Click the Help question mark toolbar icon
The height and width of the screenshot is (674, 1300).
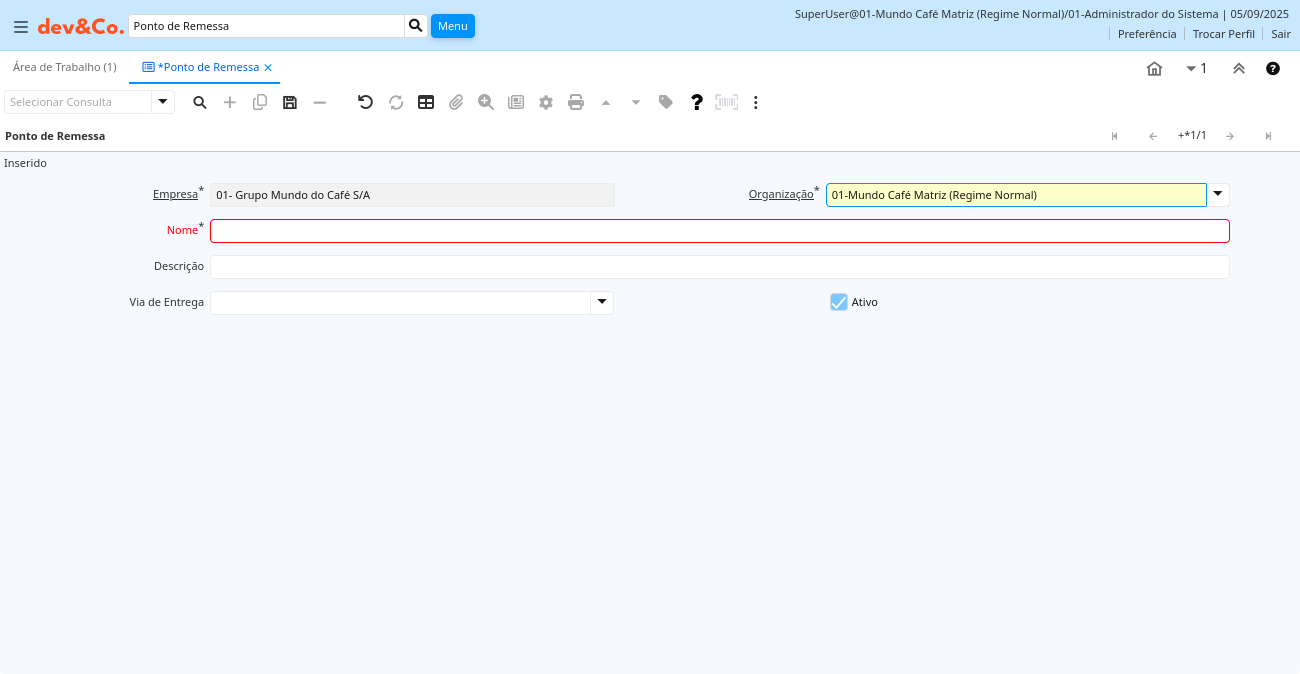tap(697, 102)
